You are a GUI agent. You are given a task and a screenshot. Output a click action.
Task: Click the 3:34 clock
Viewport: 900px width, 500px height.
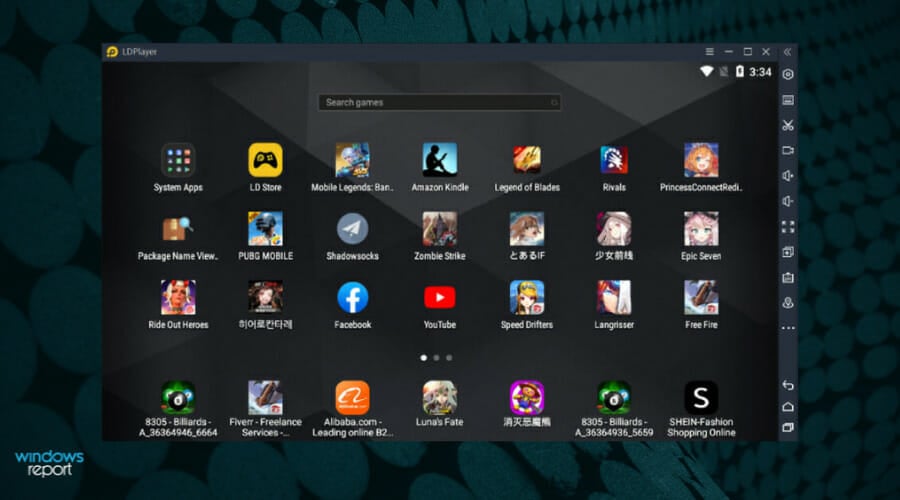pyautogui.click(x=760, y=72)
